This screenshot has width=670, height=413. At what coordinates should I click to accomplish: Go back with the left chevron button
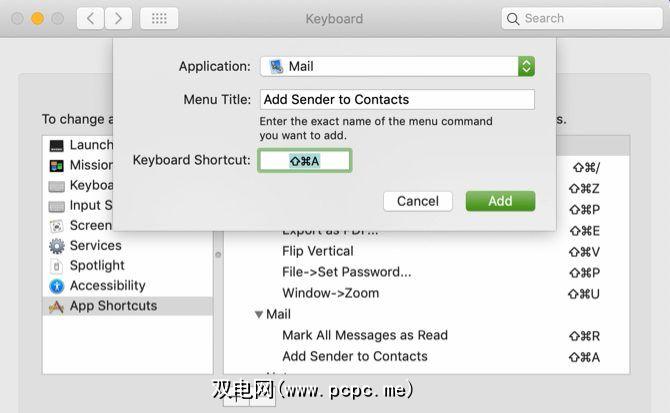tap(90, 18)
